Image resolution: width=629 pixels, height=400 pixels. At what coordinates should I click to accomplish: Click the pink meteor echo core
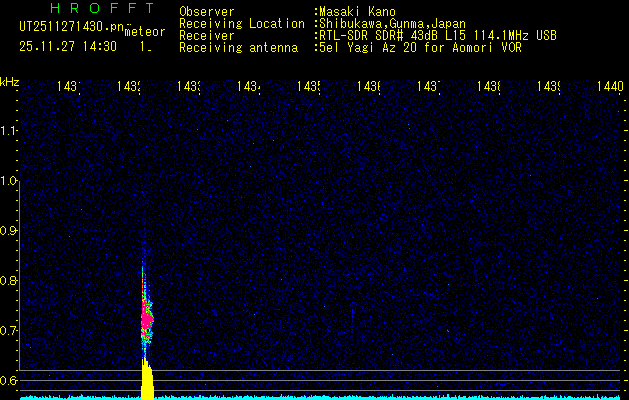point(147,318)
